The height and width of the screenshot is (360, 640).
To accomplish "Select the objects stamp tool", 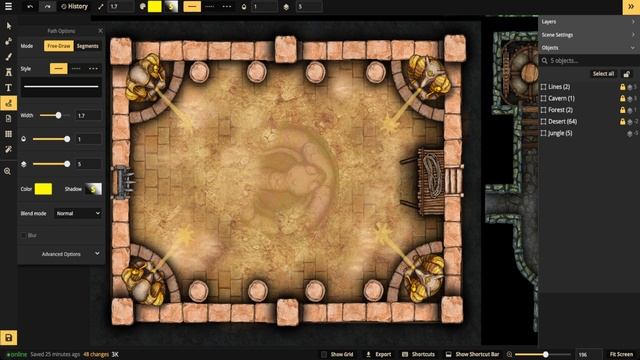I will click(9, 41).
